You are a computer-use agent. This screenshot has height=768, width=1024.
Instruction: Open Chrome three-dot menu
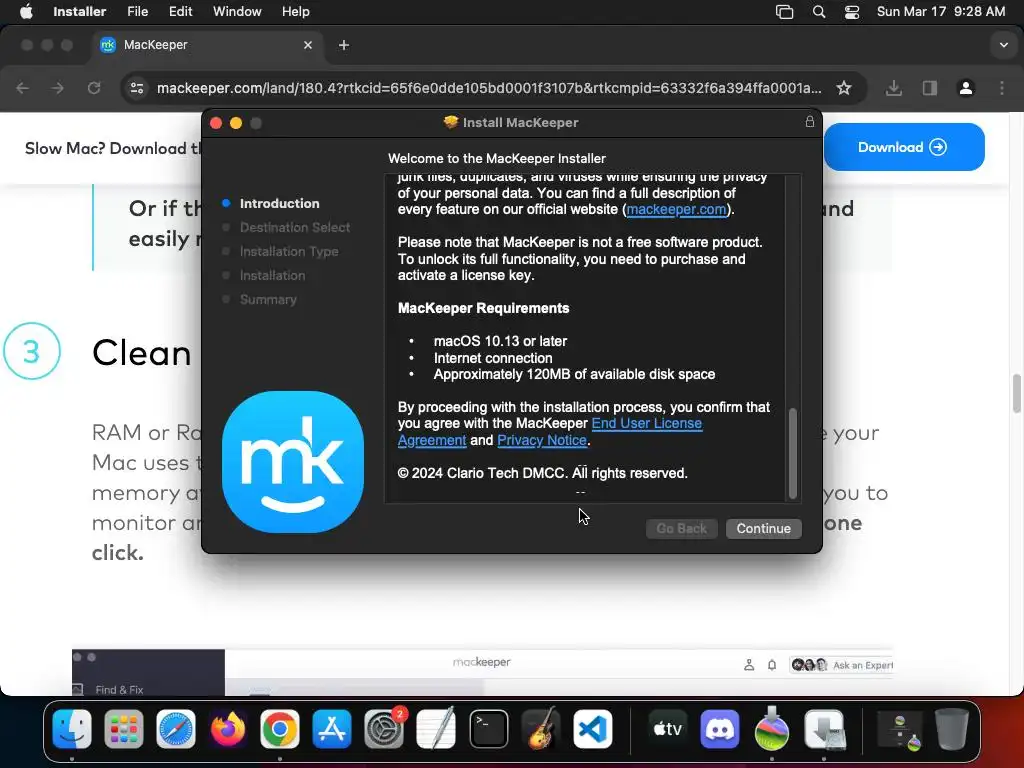1002,88
